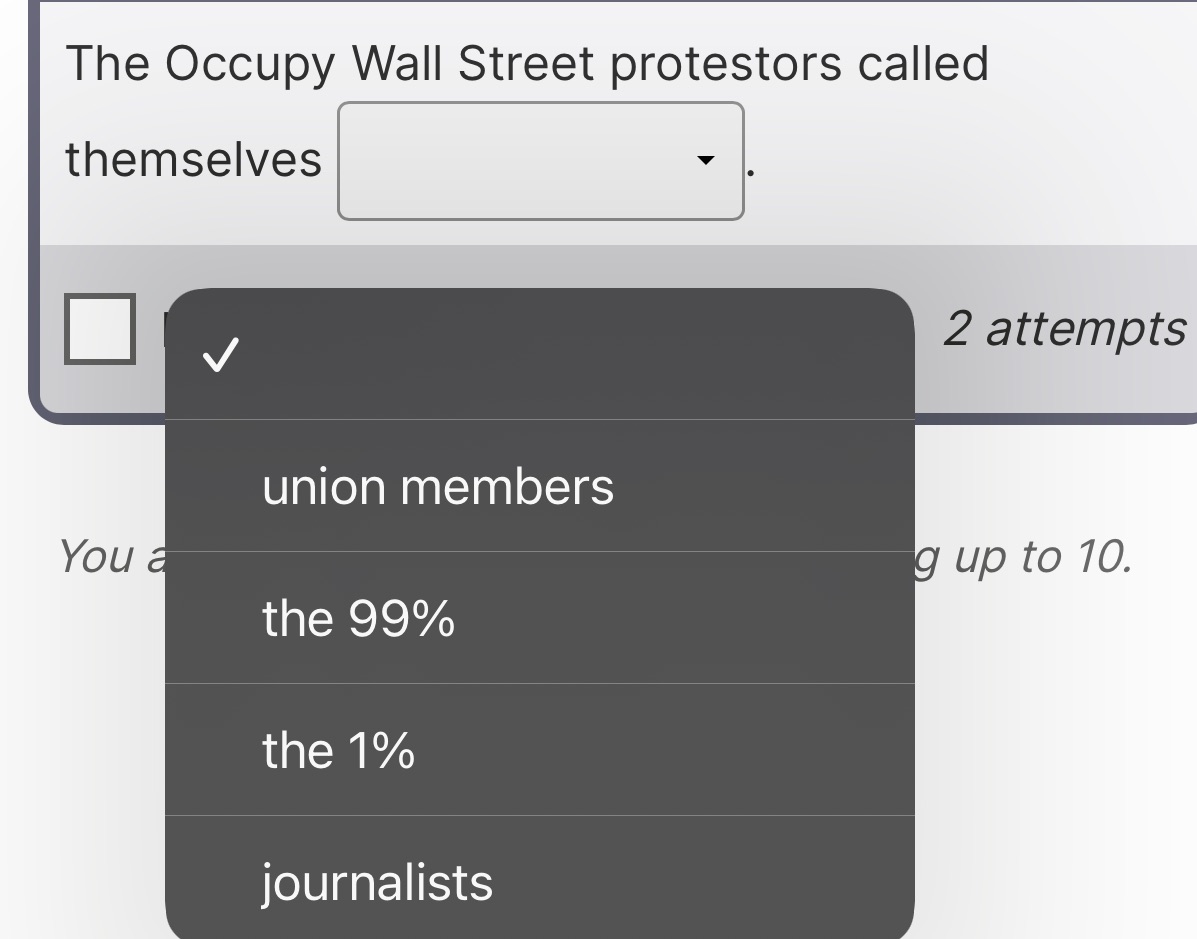
Task: Select 'journalists' from the list
Action: point(377,881)
